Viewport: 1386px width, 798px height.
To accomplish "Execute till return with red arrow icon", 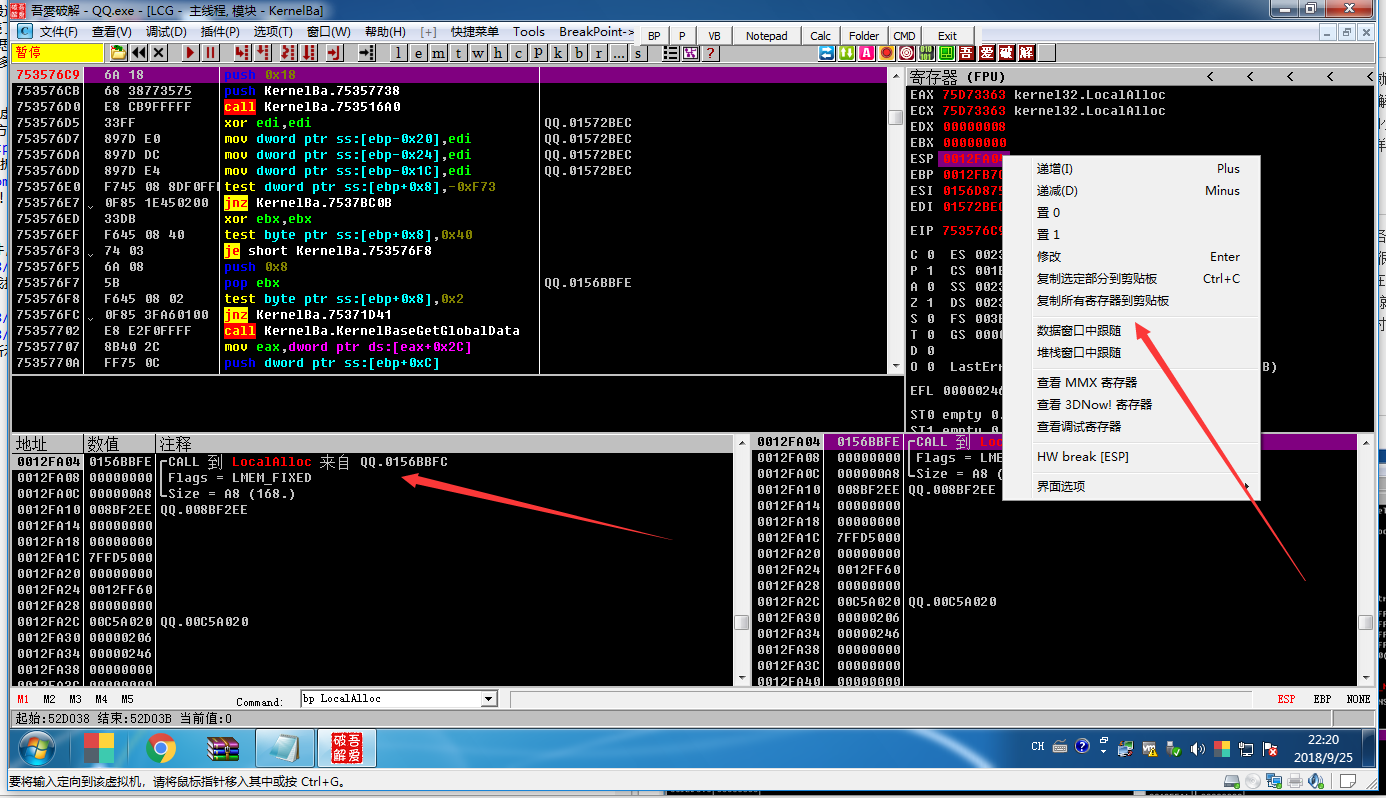I will point(334,53).
